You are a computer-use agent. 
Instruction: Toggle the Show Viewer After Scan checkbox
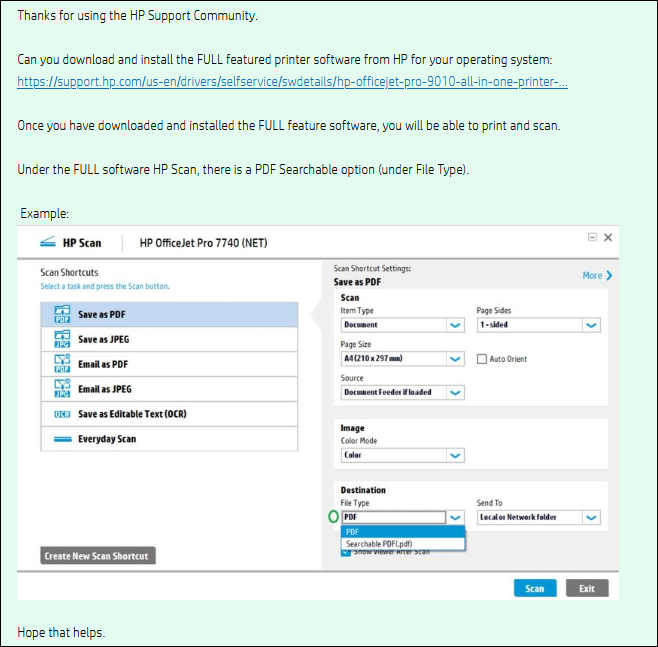(346, 551)
